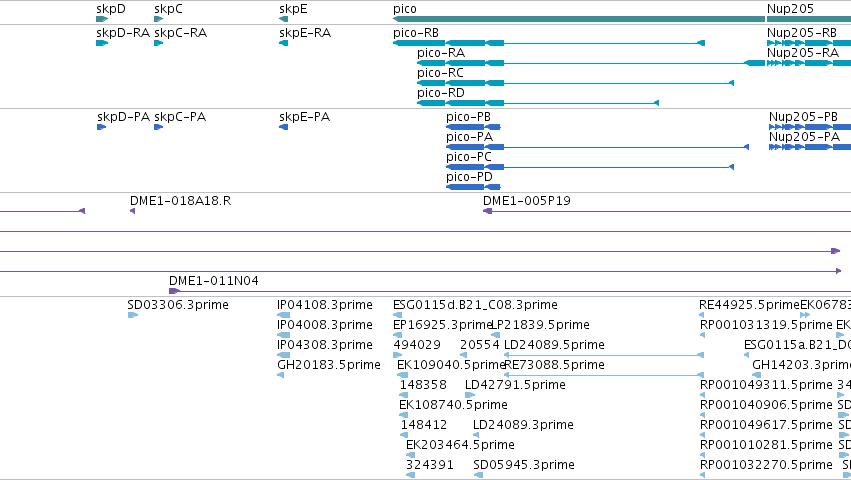Click the EP16925.3prime EST label
The width and height of the screenshot is (851, 480).
pos(442,325)
